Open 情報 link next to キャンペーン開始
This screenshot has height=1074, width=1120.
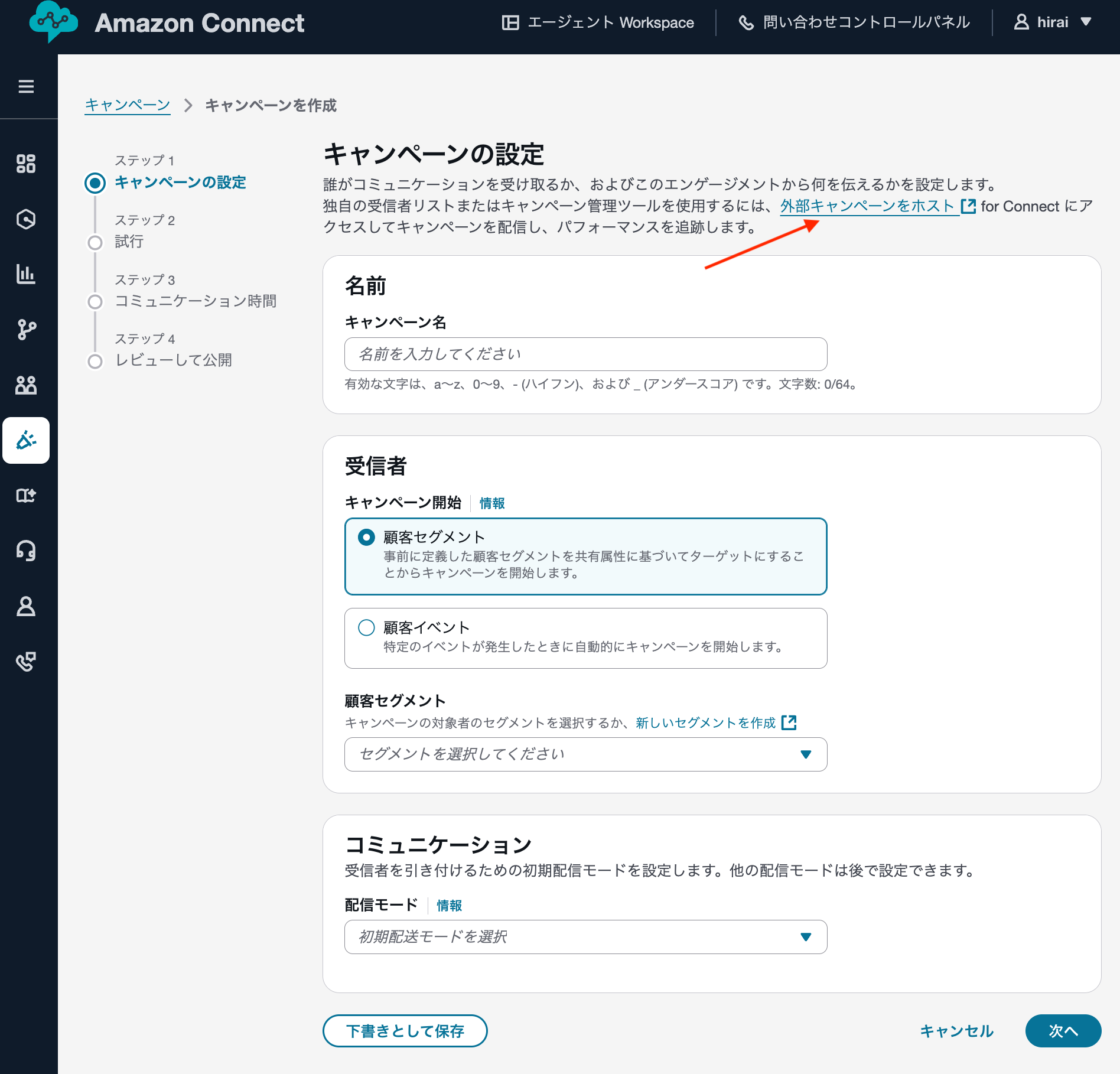[x=492, y=503]
